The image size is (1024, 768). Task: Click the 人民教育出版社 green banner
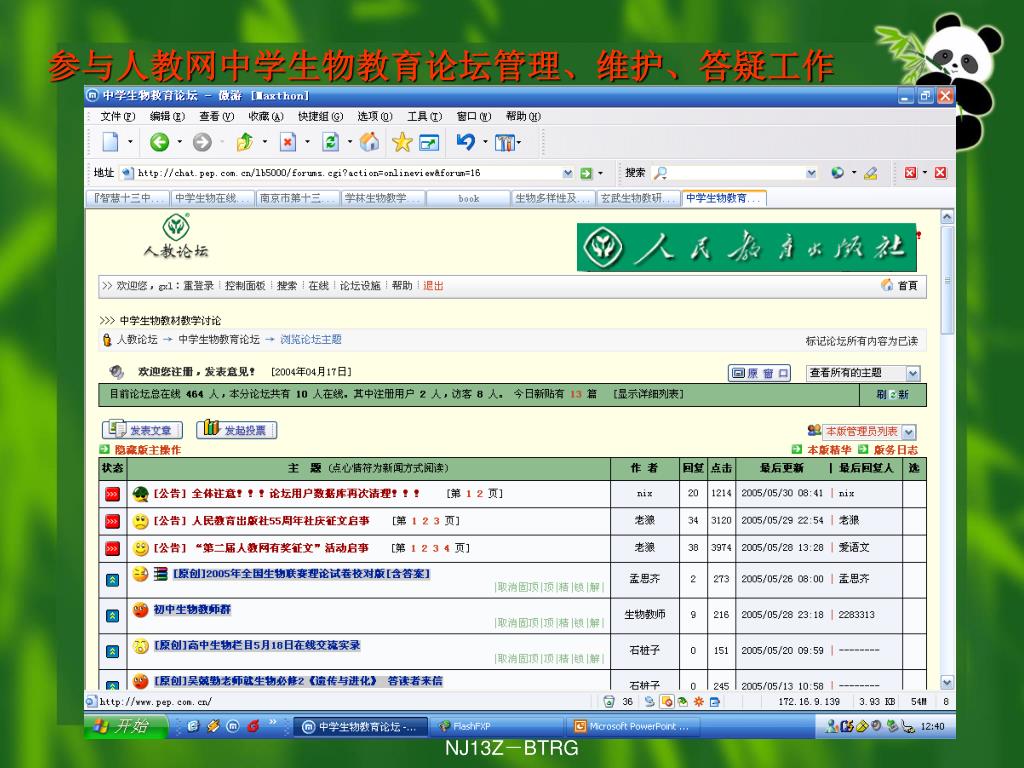click(746, 247)
